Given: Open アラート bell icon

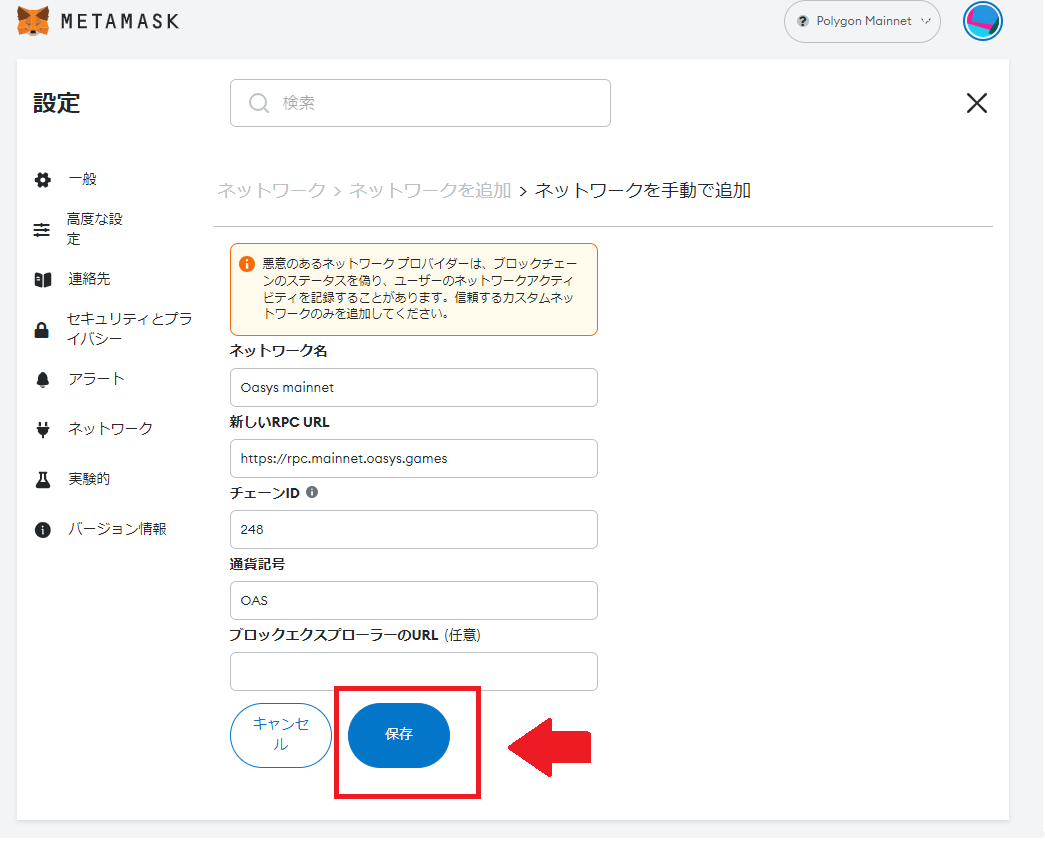Looking at the screenshot, I should 43,379.
